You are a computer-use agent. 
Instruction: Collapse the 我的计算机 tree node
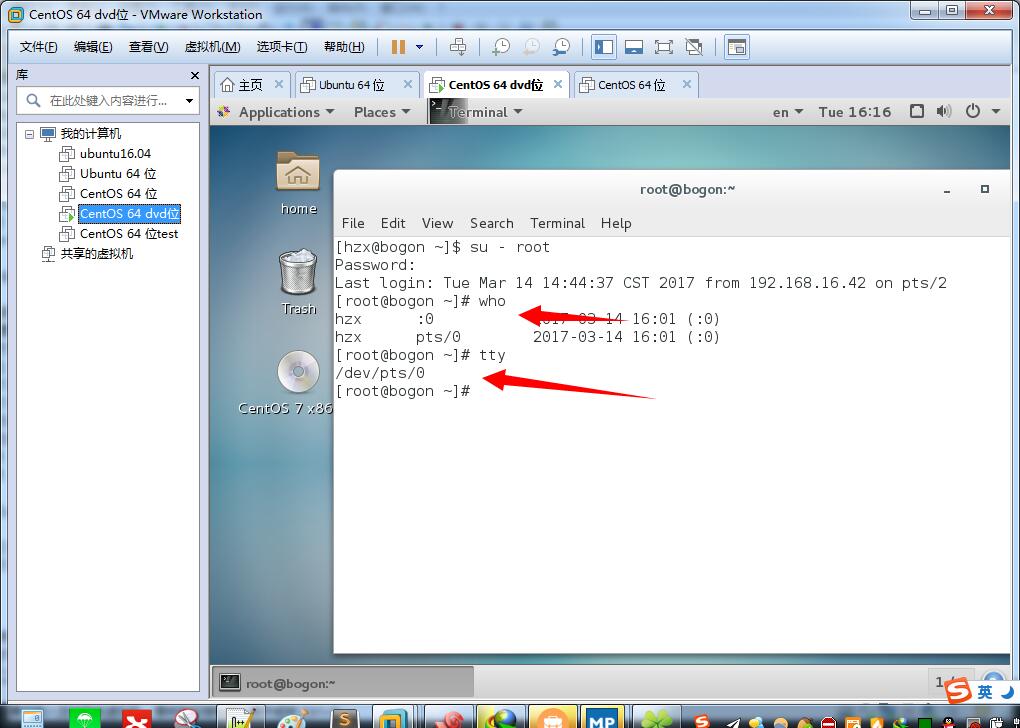click(29, 134)
